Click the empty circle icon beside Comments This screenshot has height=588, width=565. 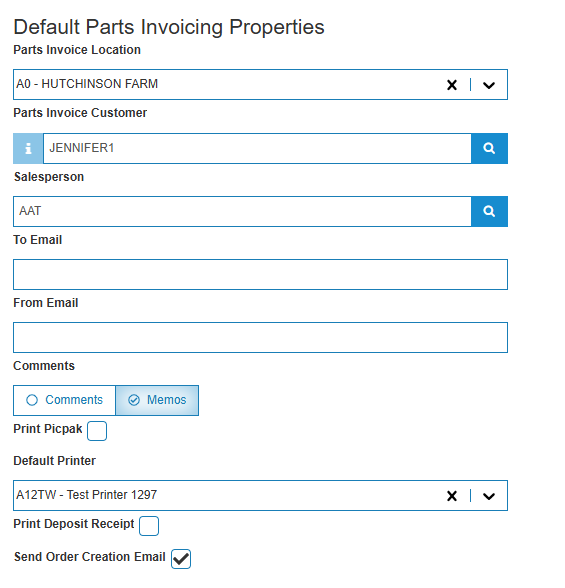coord(32,400)
